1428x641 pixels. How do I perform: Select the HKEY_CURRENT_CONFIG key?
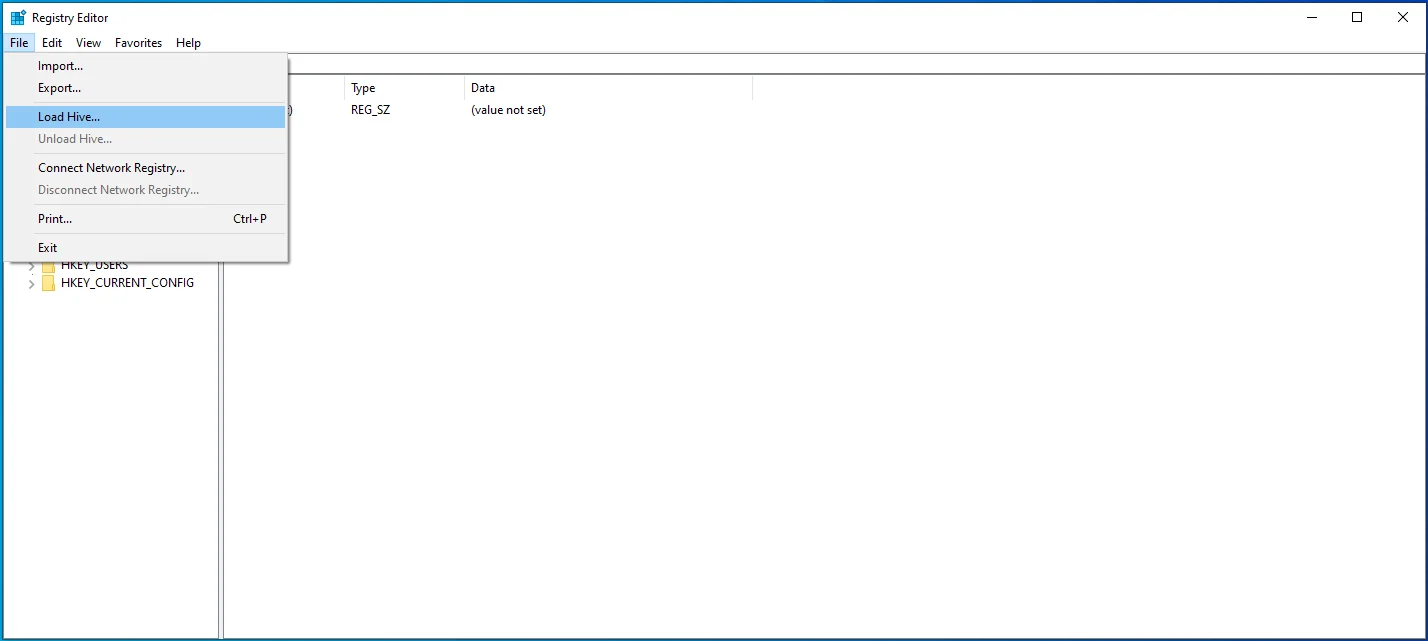127,283
